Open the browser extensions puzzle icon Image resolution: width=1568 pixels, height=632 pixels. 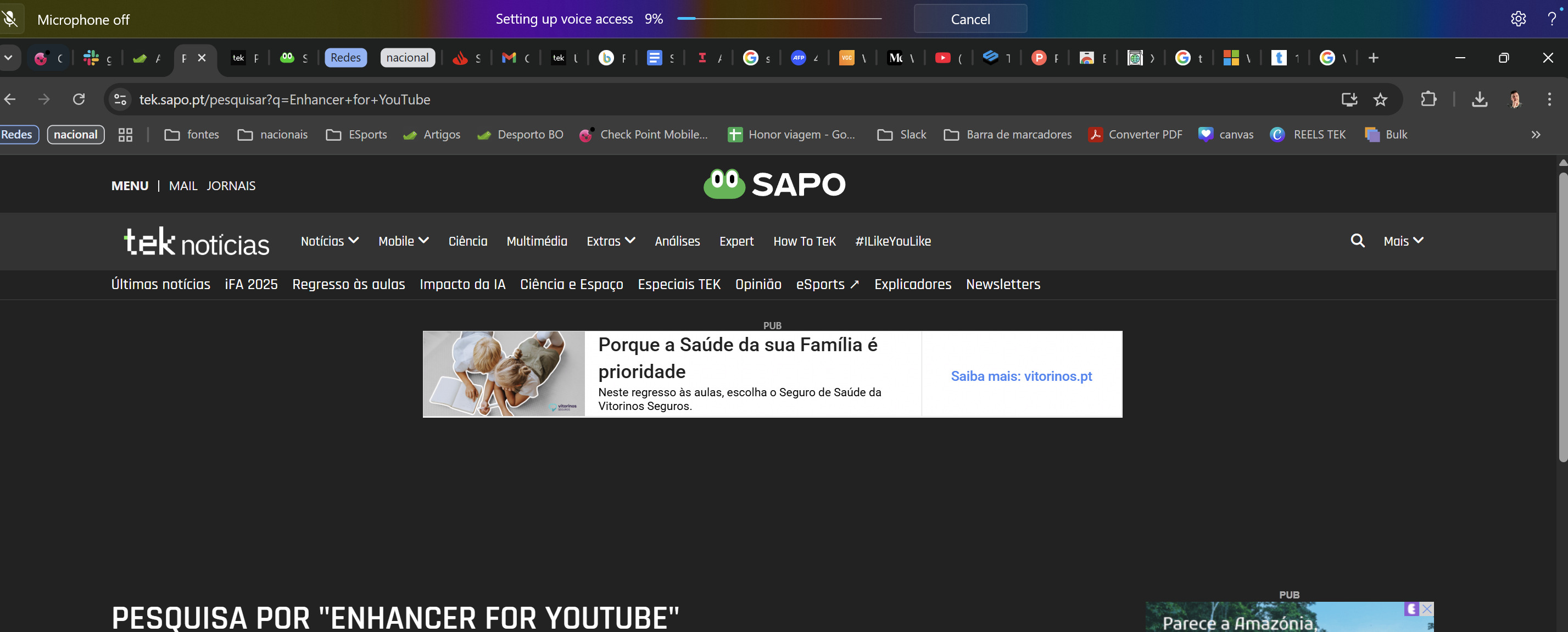click(x=1428, y=99)
